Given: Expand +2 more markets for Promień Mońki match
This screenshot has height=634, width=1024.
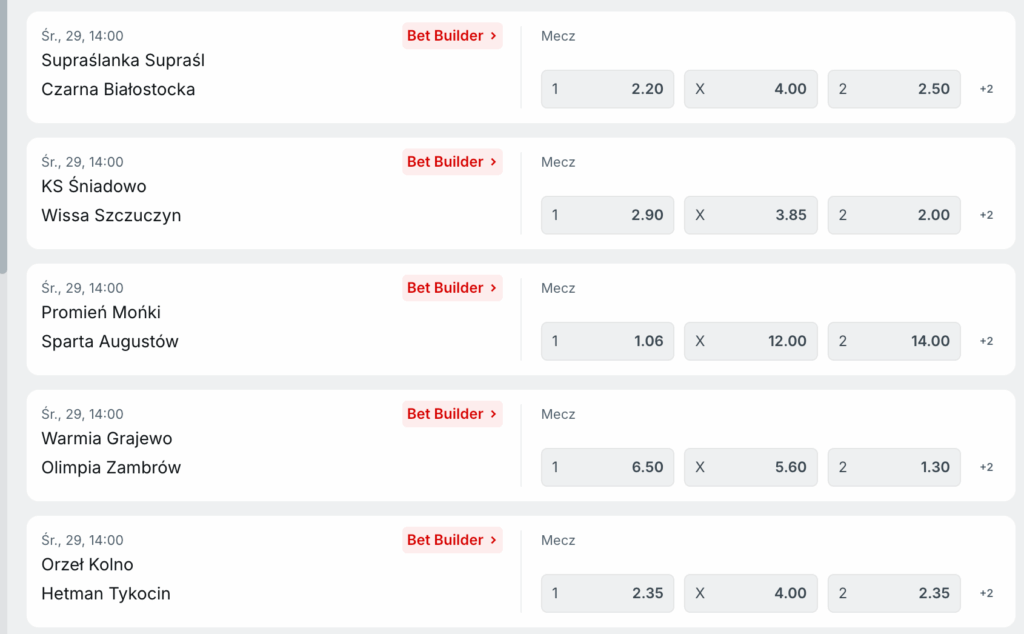Looking at the screenshot, I should 986,341.
